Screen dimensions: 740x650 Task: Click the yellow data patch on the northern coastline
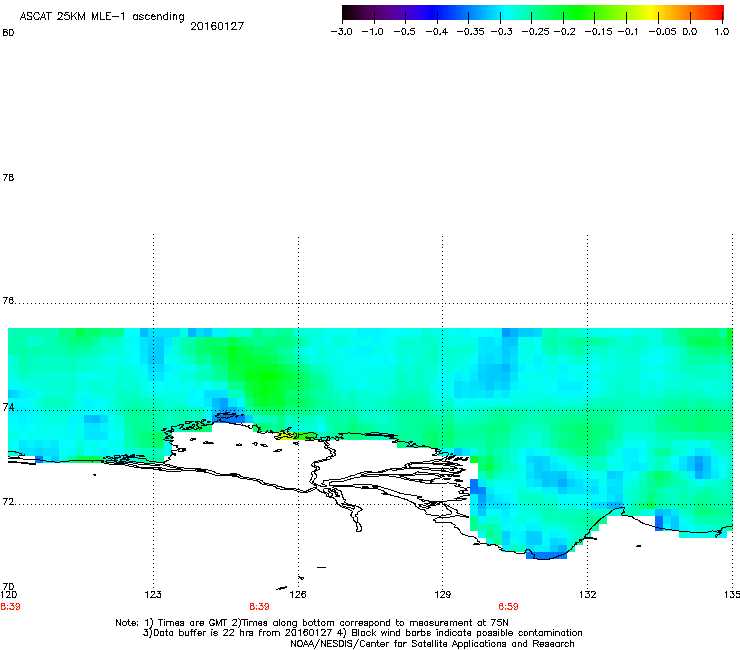(286, 435)
